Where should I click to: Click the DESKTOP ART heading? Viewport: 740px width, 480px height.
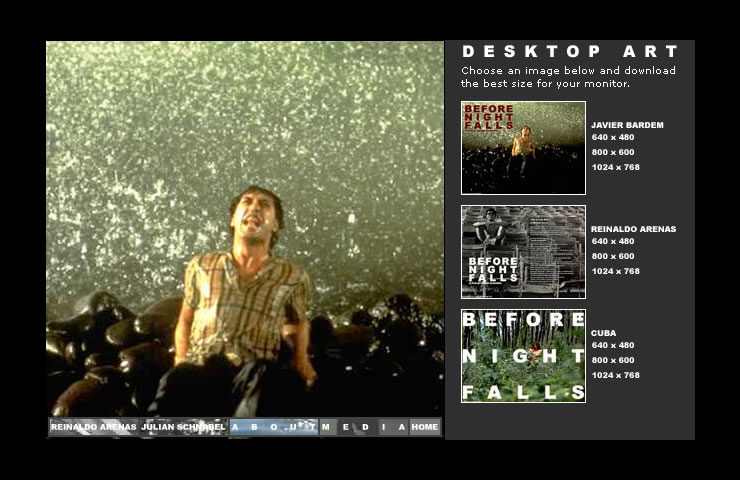(x=570, y=51)
